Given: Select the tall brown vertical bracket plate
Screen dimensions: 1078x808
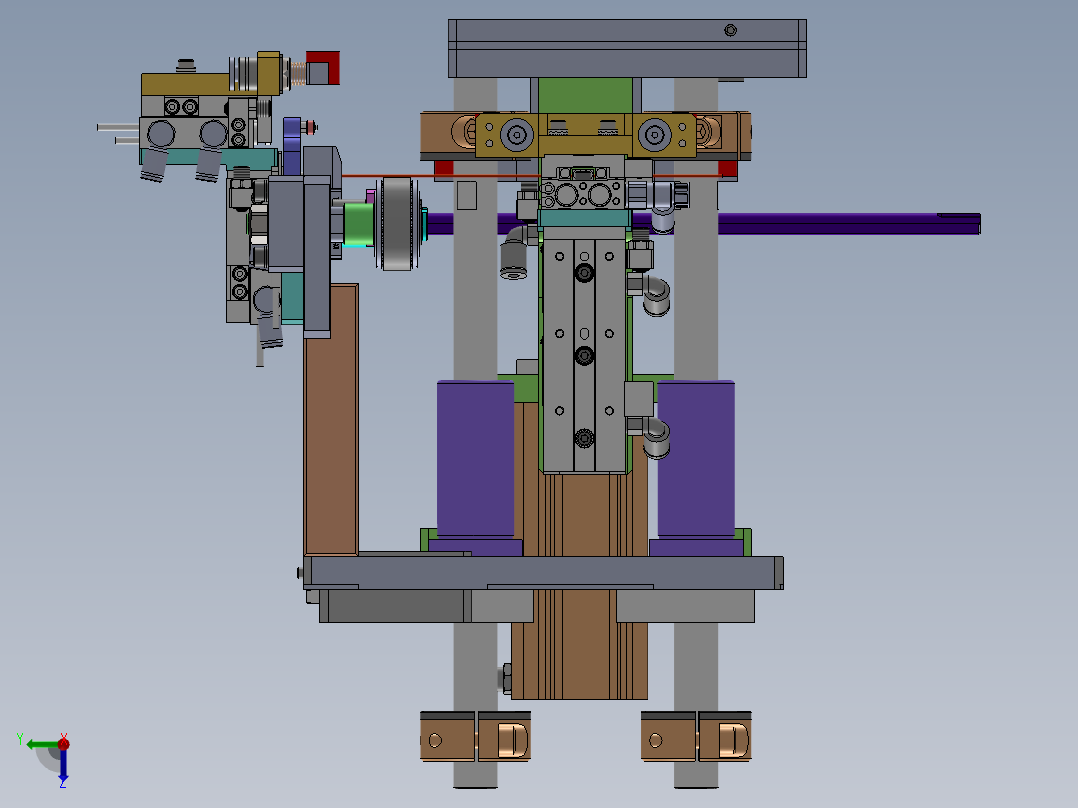Looking at the screenshot, I should 331,419.
